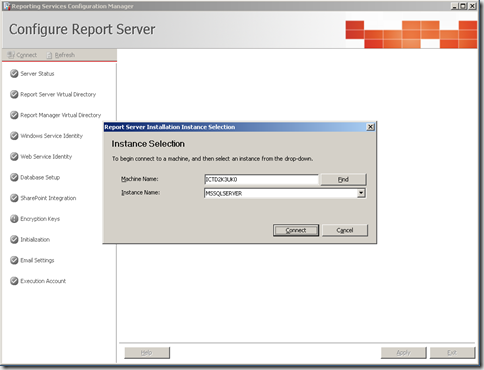
Task: Cancel the Instance Selection dialog
Action: point(345,230)
